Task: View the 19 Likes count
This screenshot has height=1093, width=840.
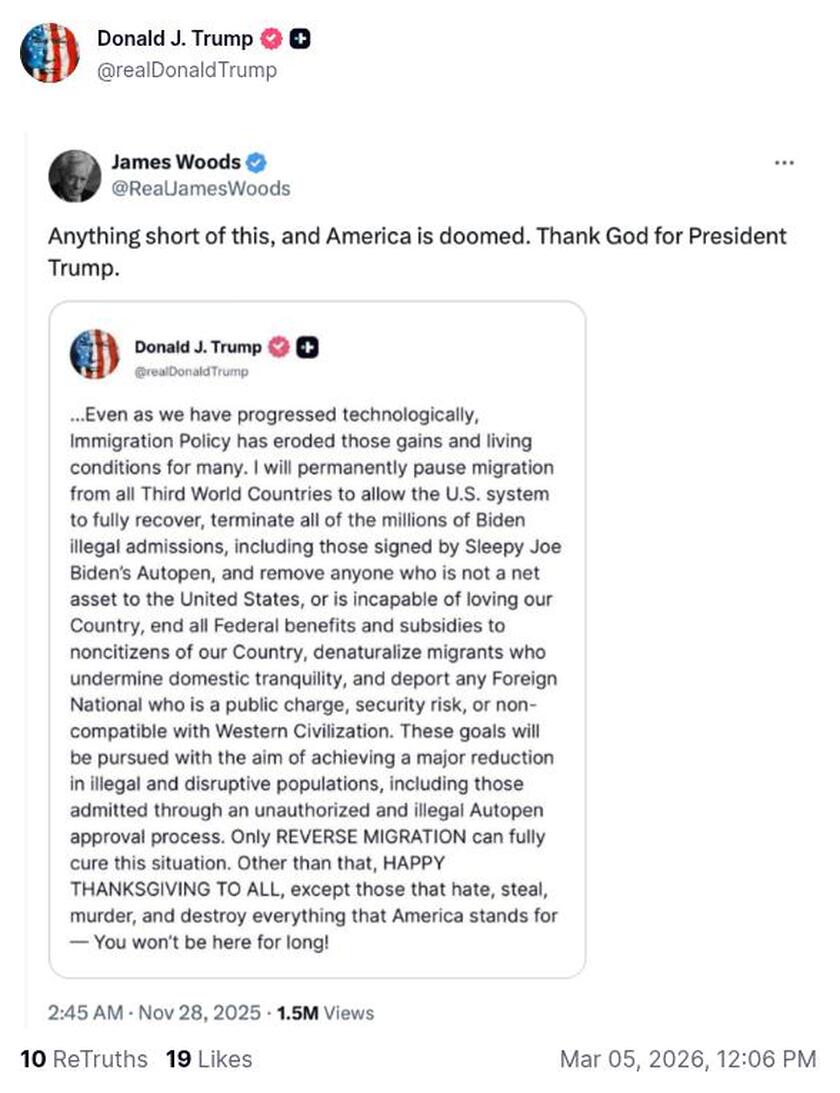Action: click(x=209, y=1059)
